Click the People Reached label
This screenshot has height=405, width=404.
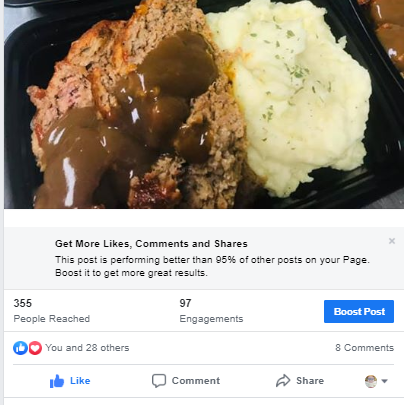(52, 319)
